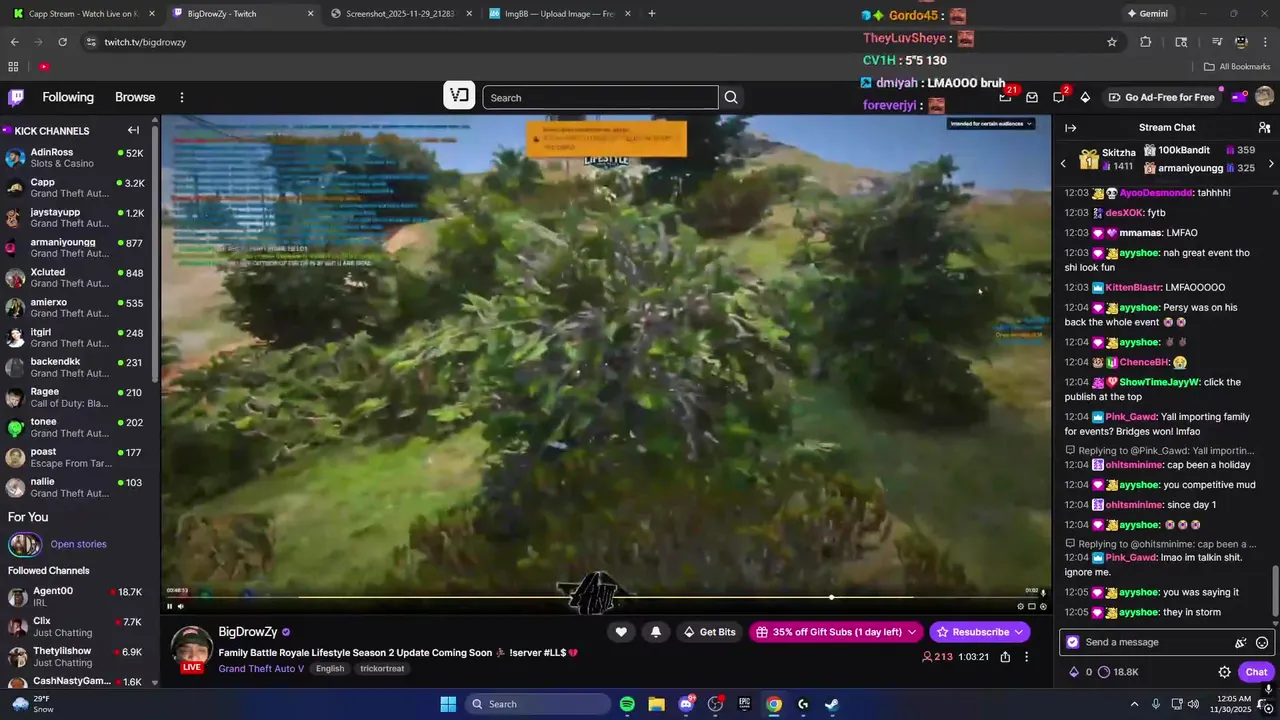Open the Following tab
The image size is (1280, 720).
pyautogui.click(x=68, y=97)
